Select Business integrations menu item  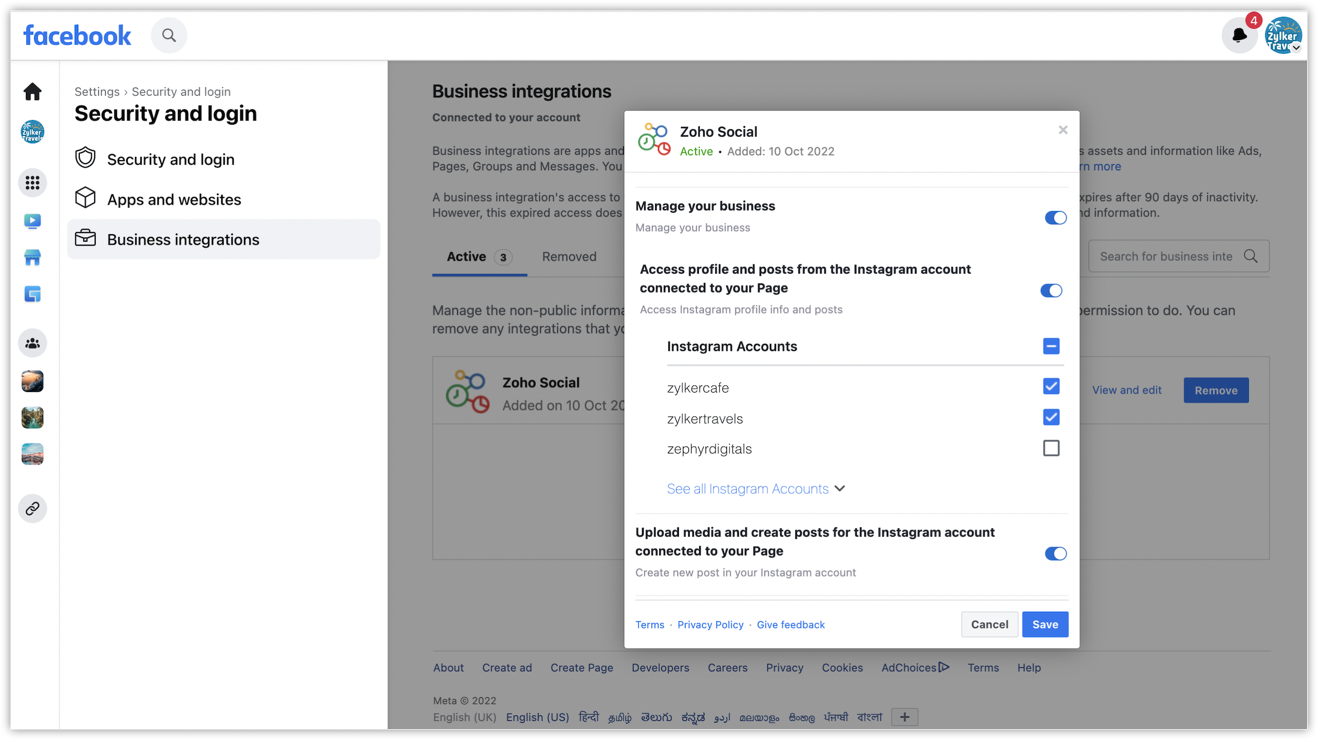(223, 239)
